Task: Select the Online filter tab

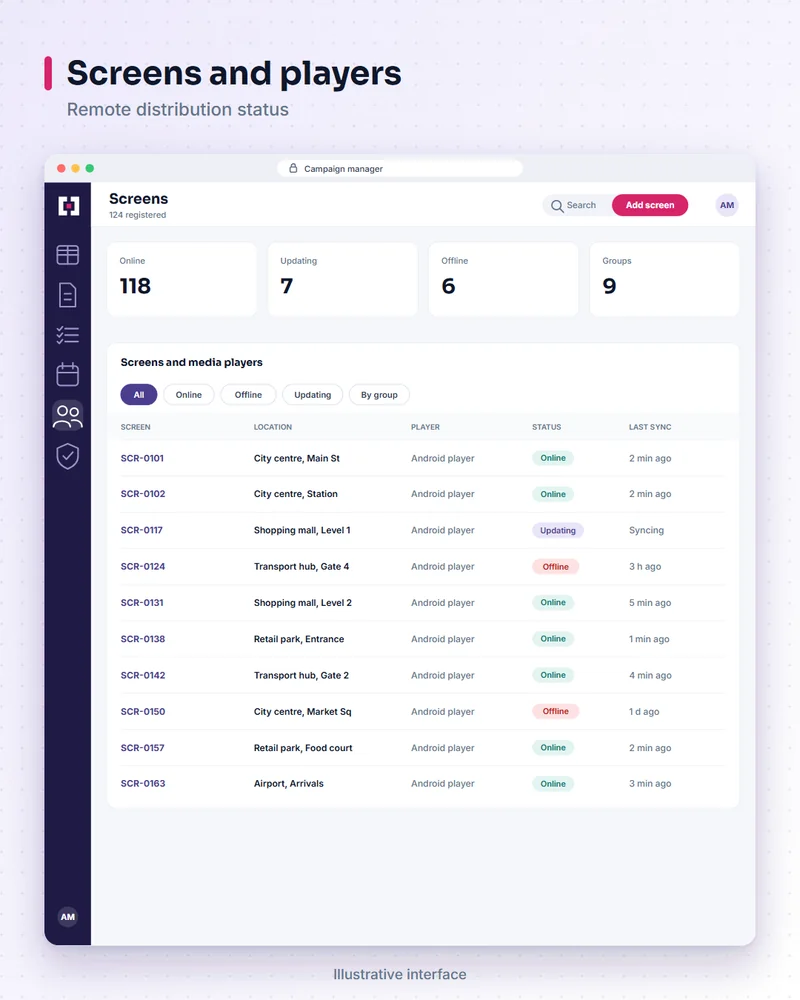Action: point(189,395)
